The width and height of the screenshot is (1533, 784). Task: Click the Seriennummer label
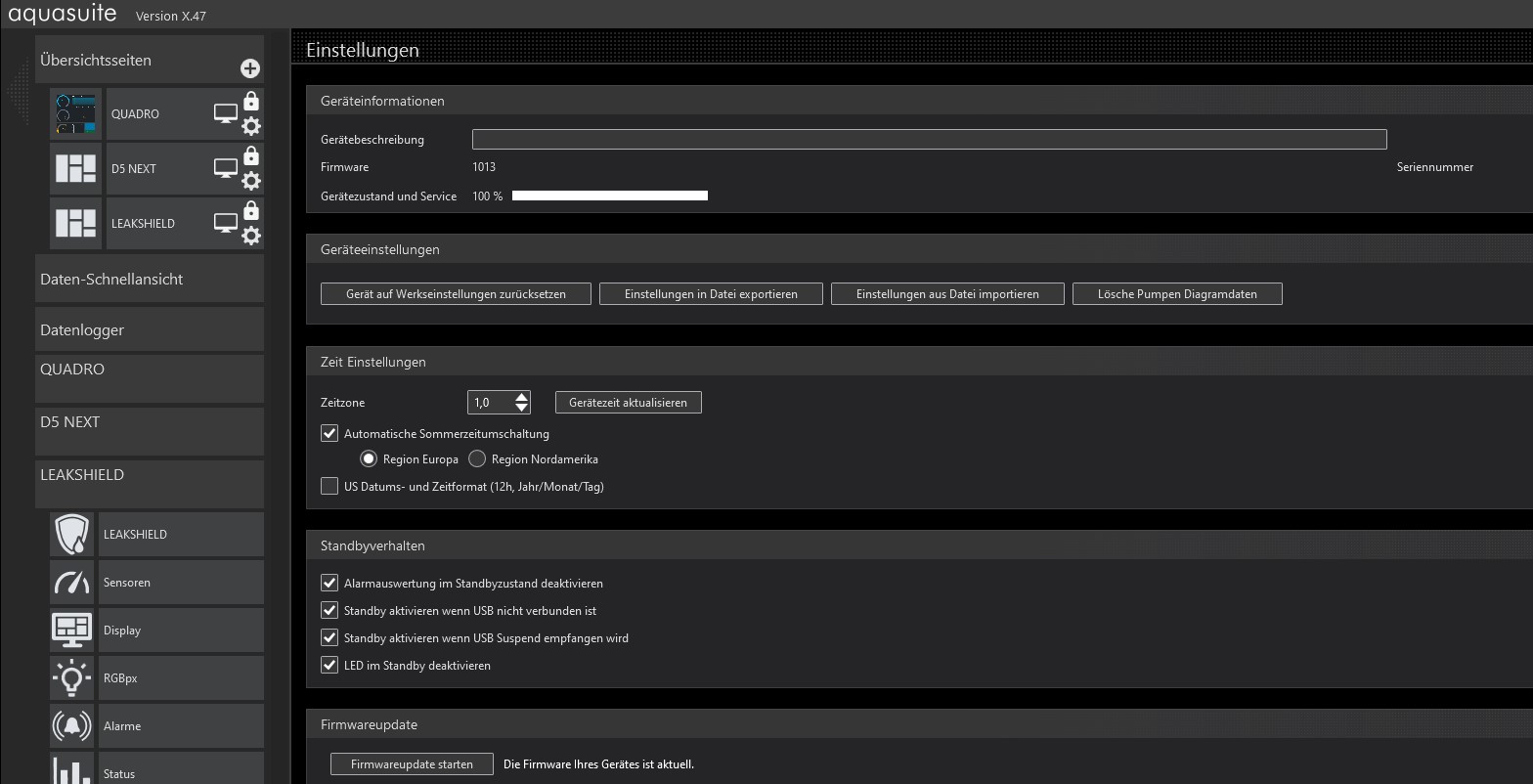click(1435, 167)
